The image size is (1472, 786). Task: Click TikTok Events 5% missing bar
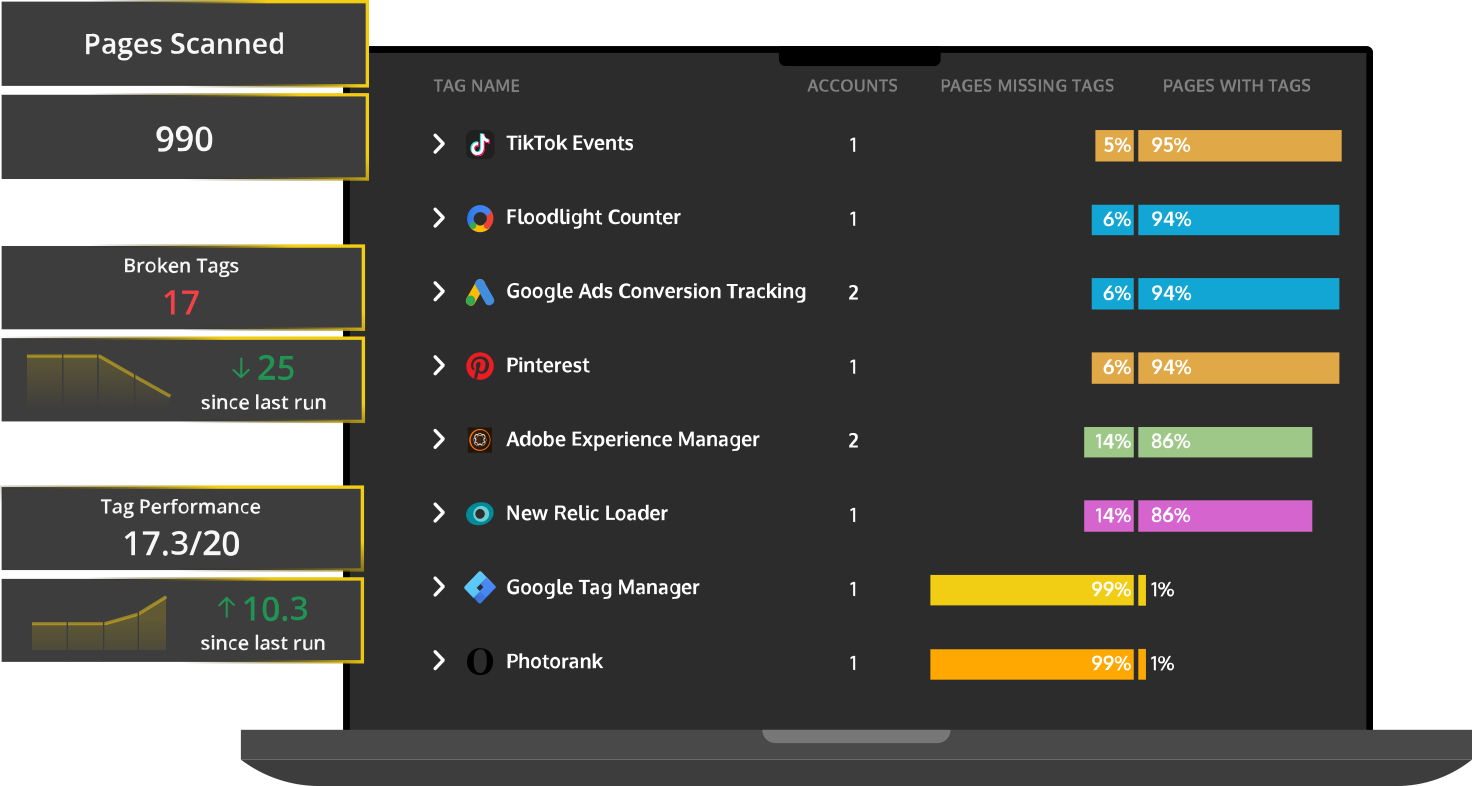pos(1114,146)
